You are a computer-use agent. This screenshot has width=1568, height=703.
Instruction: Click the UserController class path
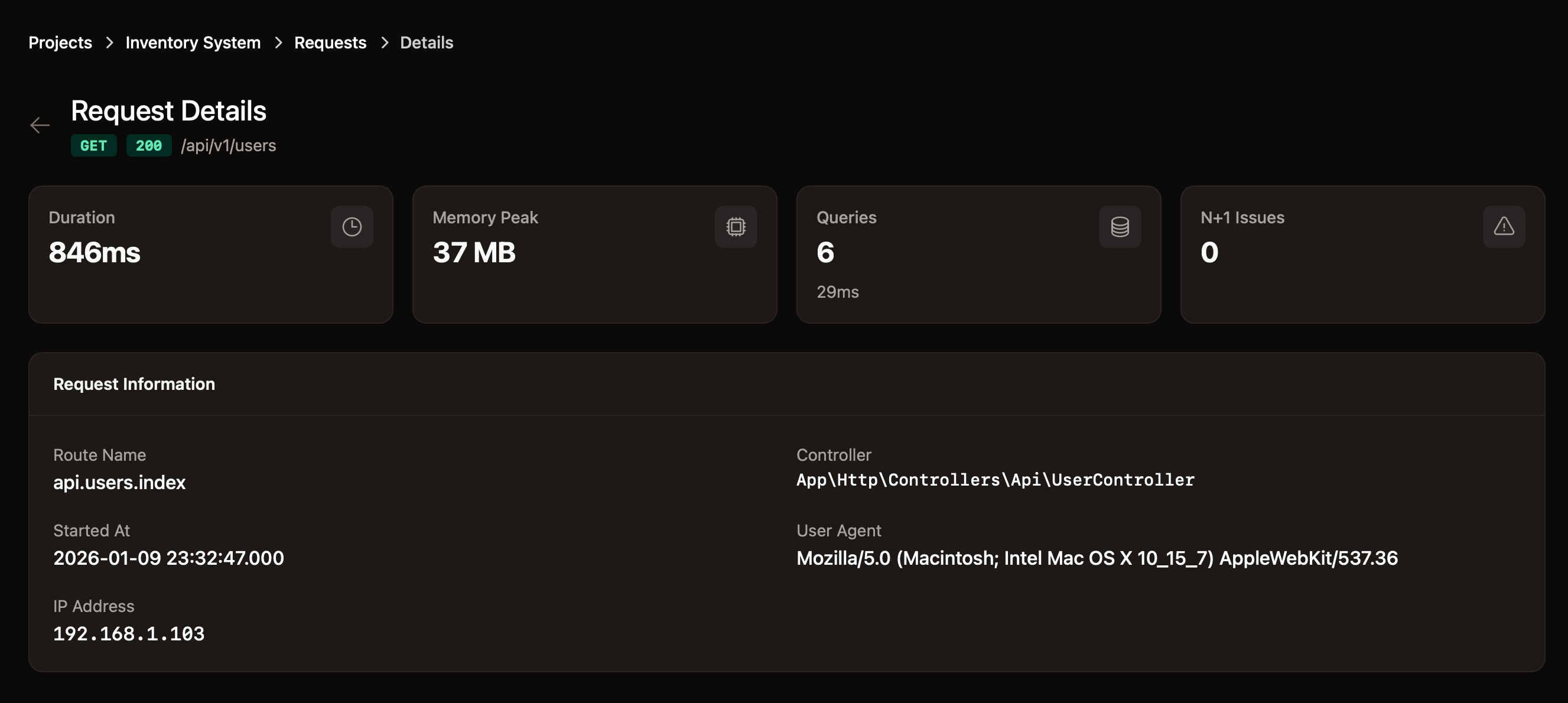[x=996, y=480]
